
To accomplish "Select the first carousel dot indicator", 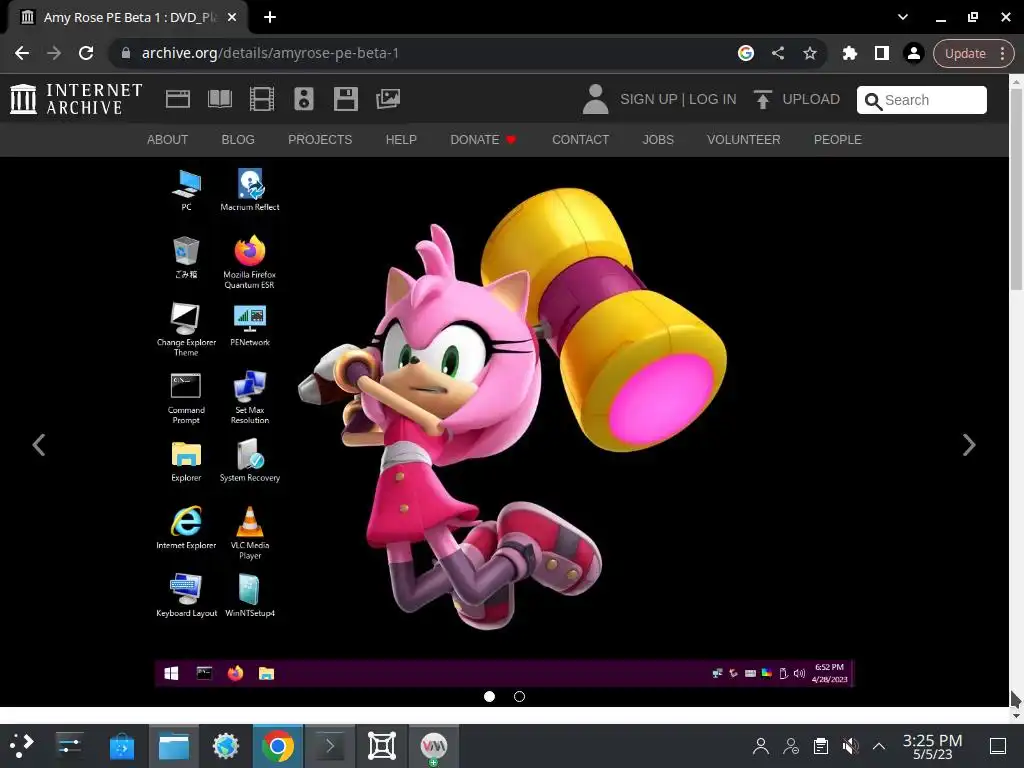I will (489, 697).
